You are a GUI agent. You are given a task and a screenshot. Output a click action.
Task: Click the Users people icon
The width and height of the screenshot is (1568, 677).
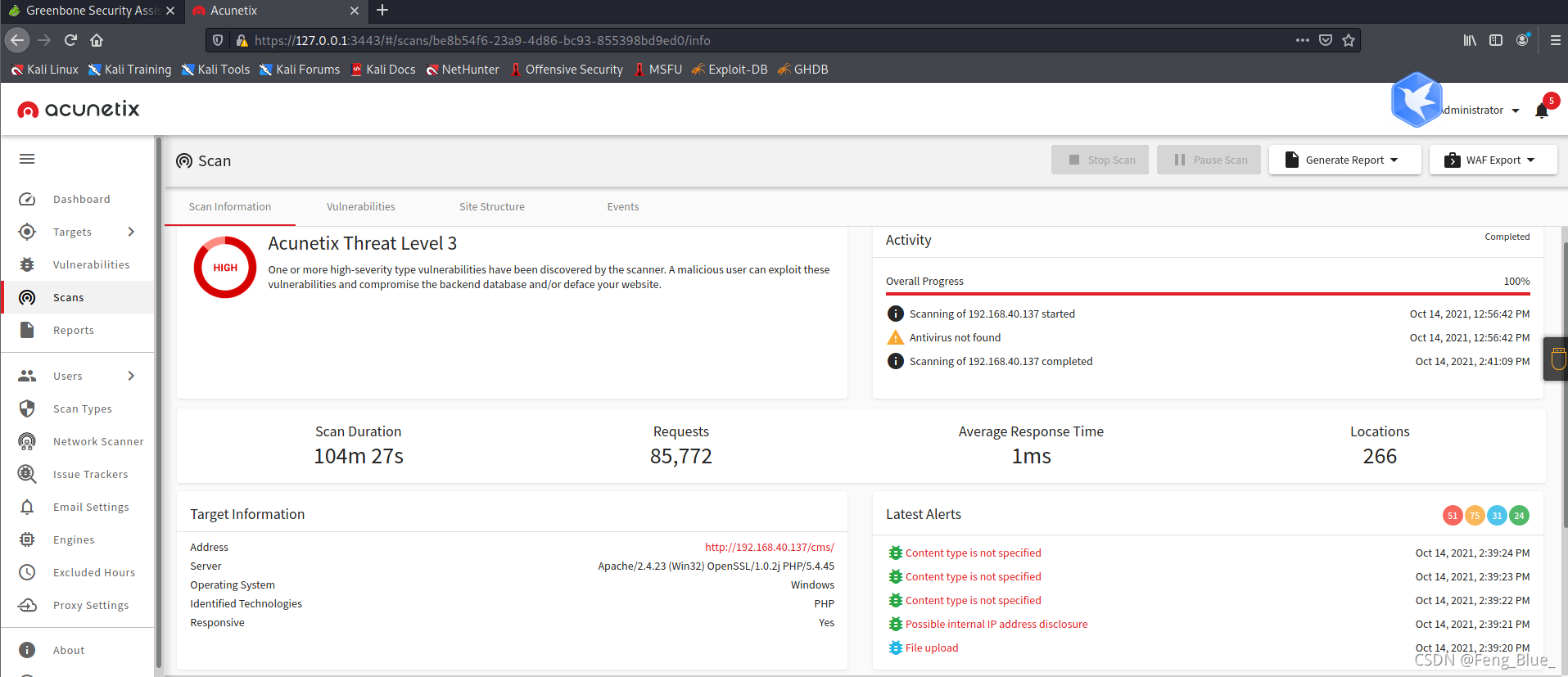pos(27,376)
